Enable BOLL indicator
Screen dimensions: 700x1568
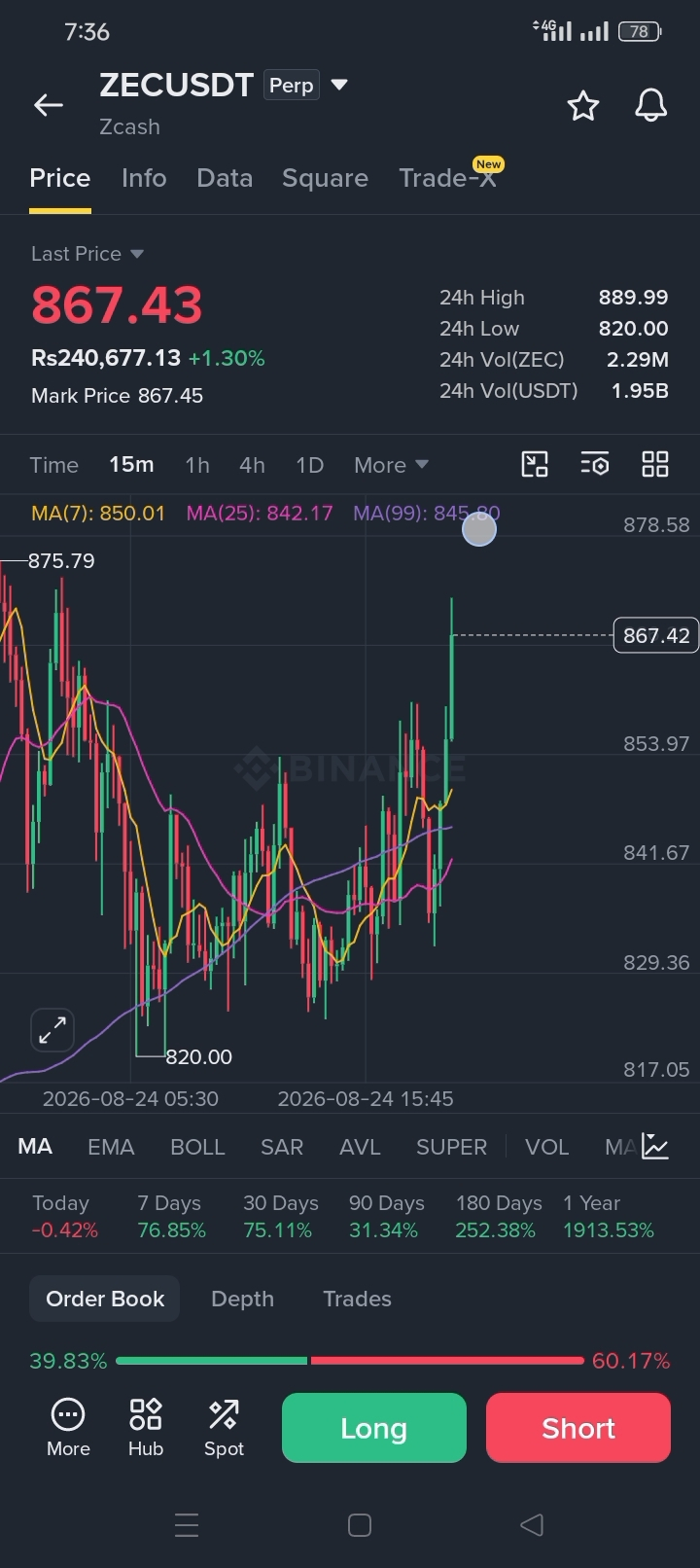tap(197, 1147)
